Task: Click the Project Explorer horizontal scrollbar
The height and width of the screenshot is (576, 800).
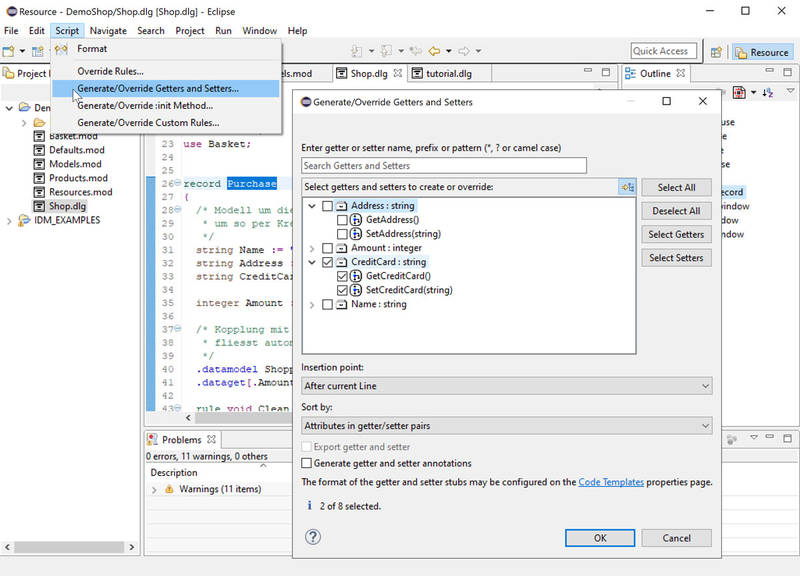Action: [x=69, y=547]
